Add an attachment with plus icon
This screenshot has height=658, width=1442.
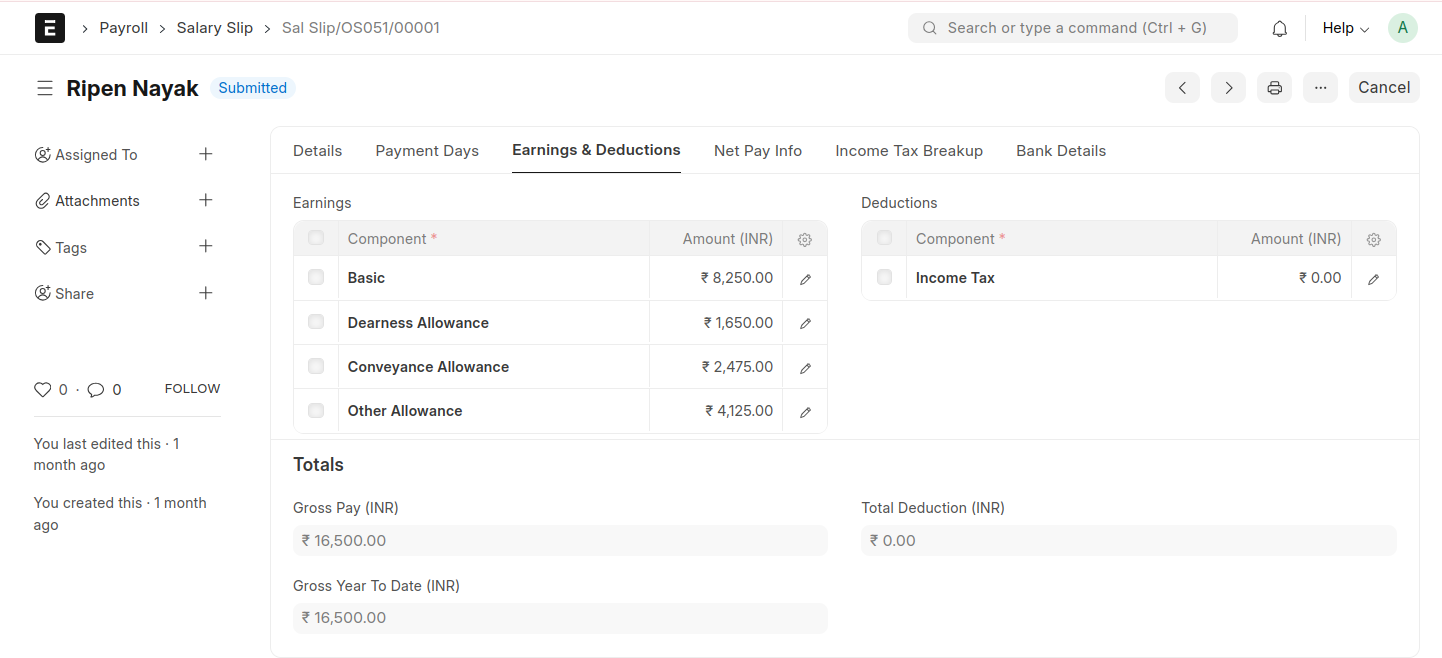[206, 200]
